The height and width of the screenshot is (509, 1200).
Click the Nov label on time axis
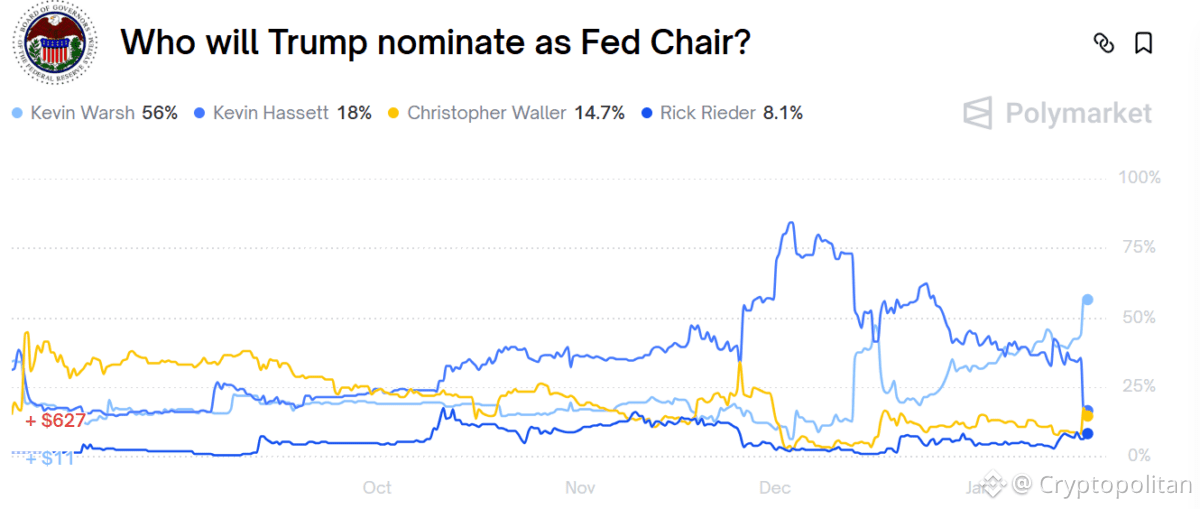(581, 488)
